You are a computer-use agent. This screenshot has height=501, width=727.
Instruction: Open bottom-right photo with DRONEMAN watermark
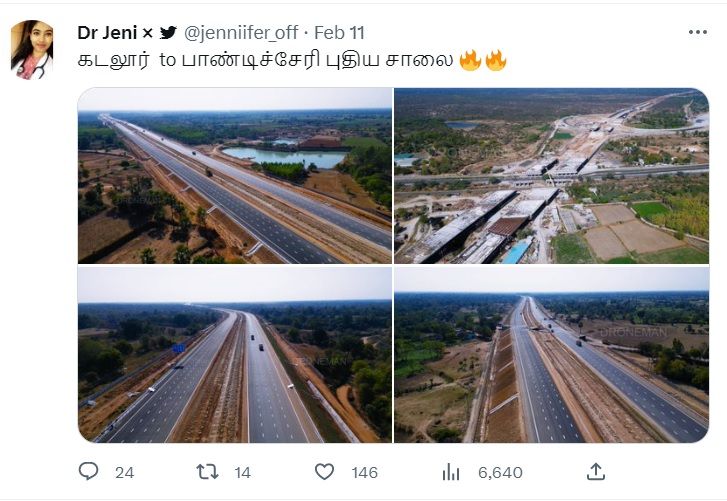(551, 355)
